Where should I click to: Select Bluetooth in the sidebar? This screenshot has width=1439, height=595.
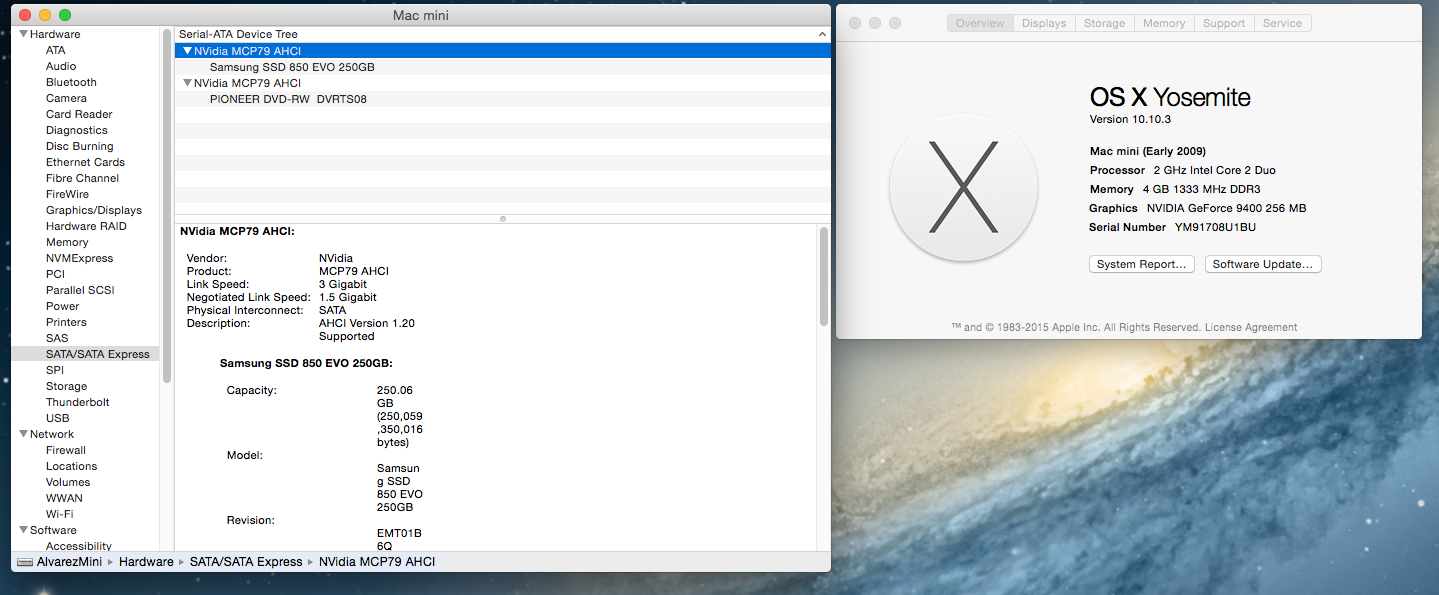71,82
